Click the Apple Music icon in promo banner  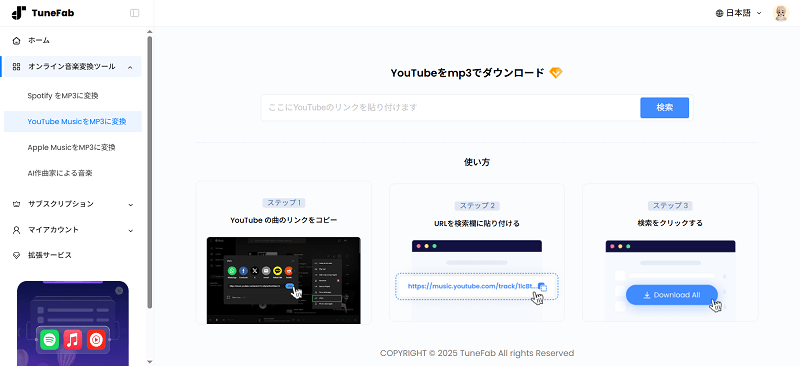click(73, 339)
